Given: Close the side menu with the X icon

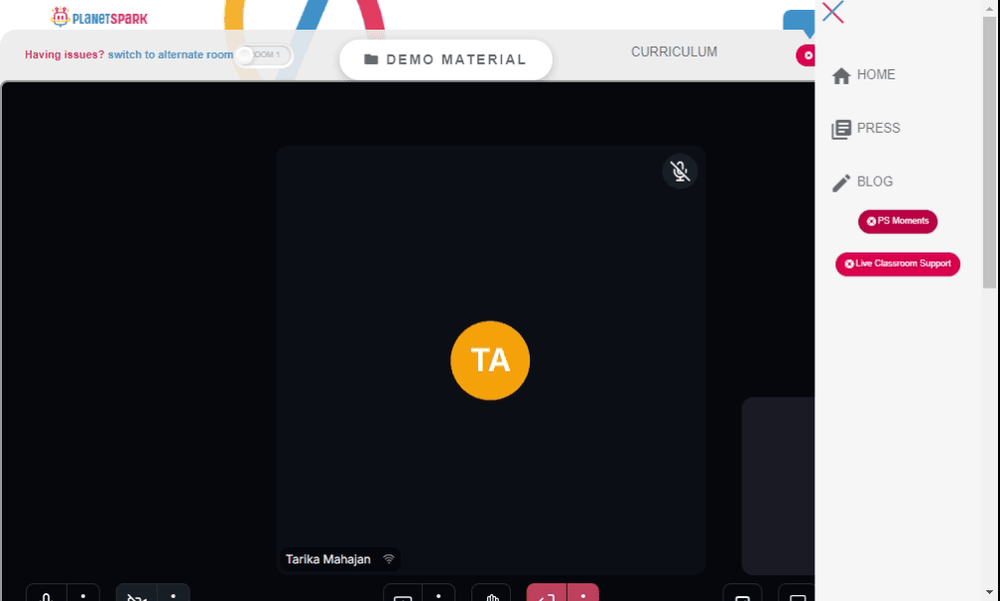Looking at the screenshot, I should click(x=833, y=12).
